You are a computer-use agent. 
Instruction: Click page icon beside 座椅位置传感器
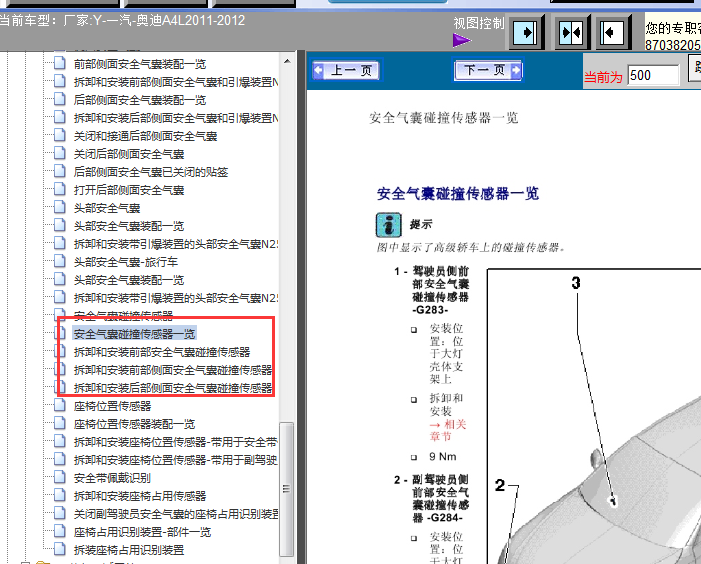click(x=59, y=405)
